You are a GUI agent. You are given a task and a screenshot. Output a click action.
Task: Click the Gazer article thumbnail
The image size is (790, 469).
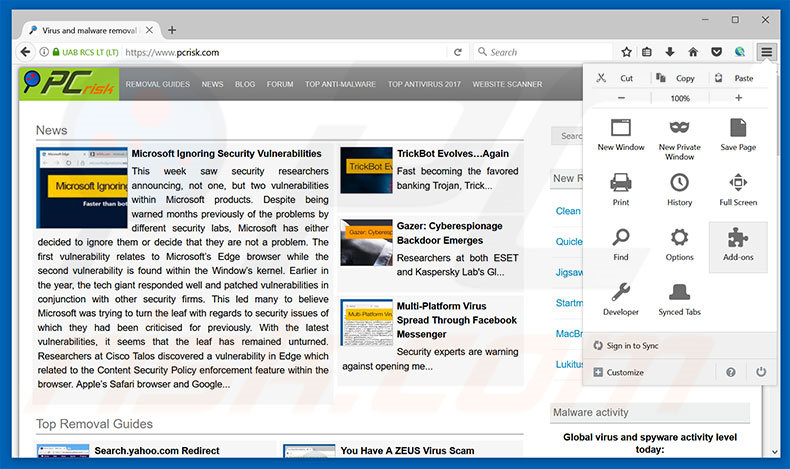click(366, 242)
